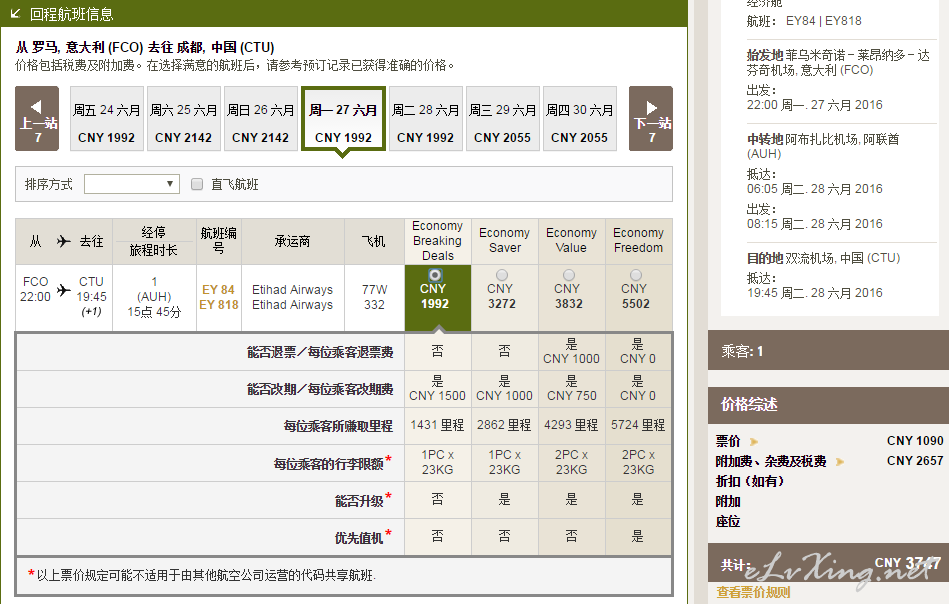Choose the 周一 27 六月 date tab
This screenshot has height=604, width=949.
click(x=343, y=119)
